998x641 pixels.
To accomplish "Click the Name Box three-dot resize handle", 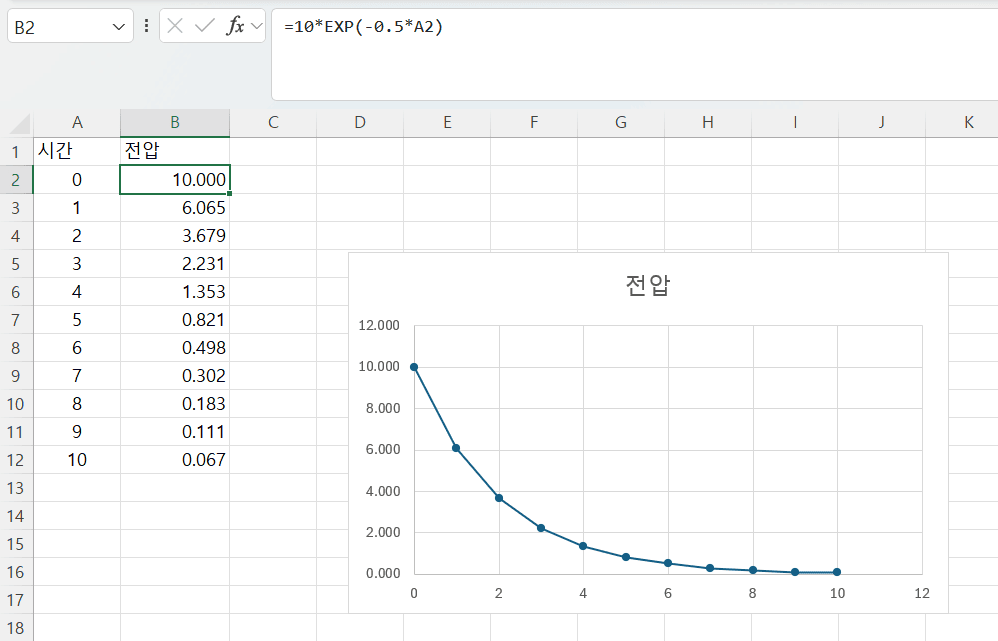I will [x=147, y=27].
